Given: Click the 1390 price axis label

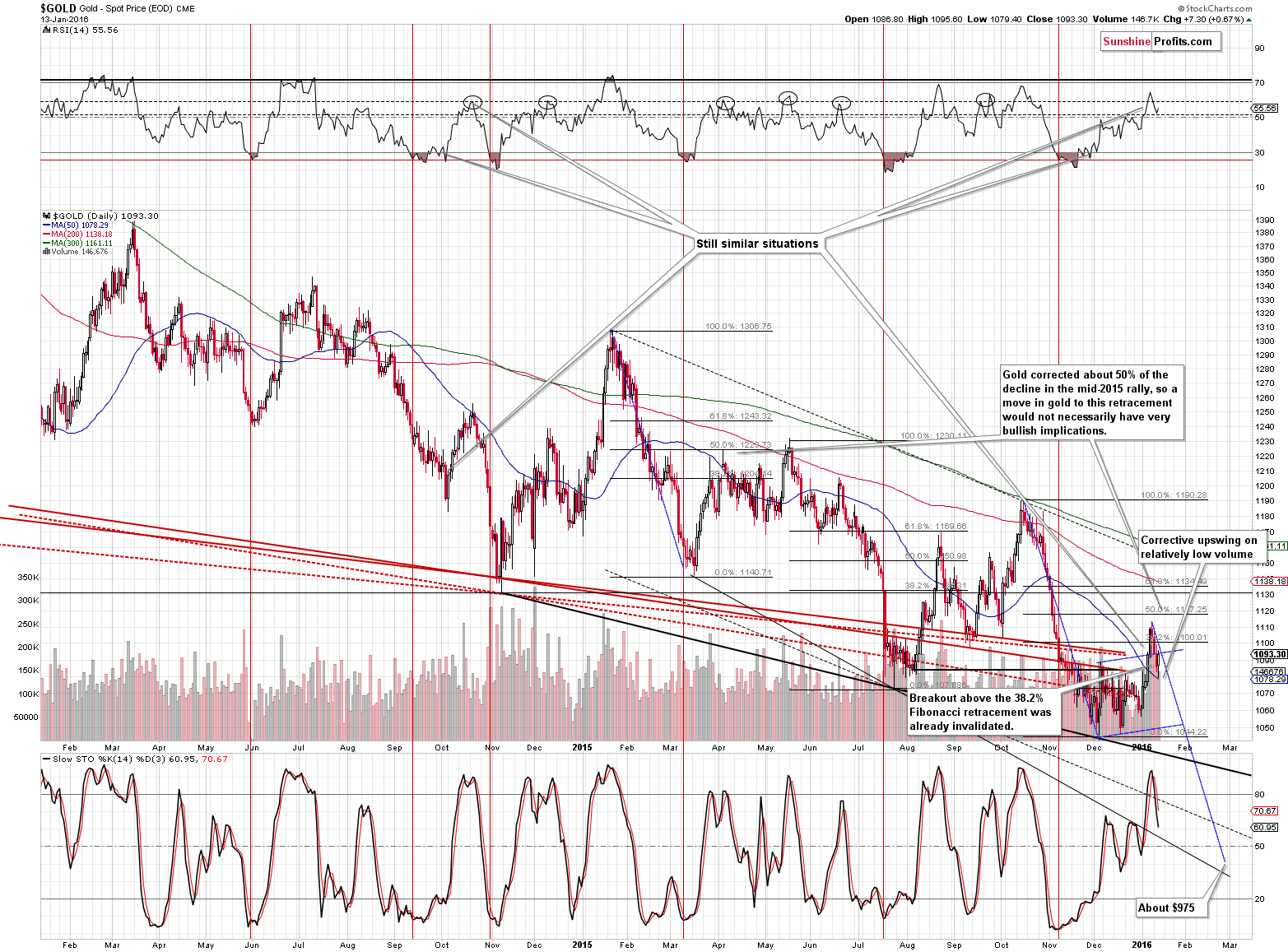Looking at the screenshot, I should point(1265,221).
